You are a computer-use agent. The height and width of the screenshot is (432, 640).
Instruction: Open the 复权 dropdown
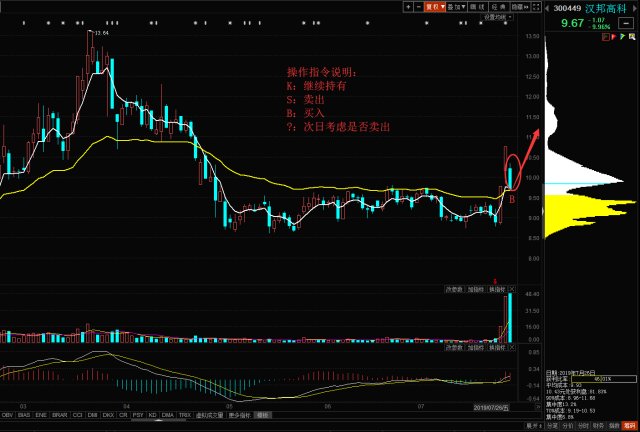(x=435, y=7)
